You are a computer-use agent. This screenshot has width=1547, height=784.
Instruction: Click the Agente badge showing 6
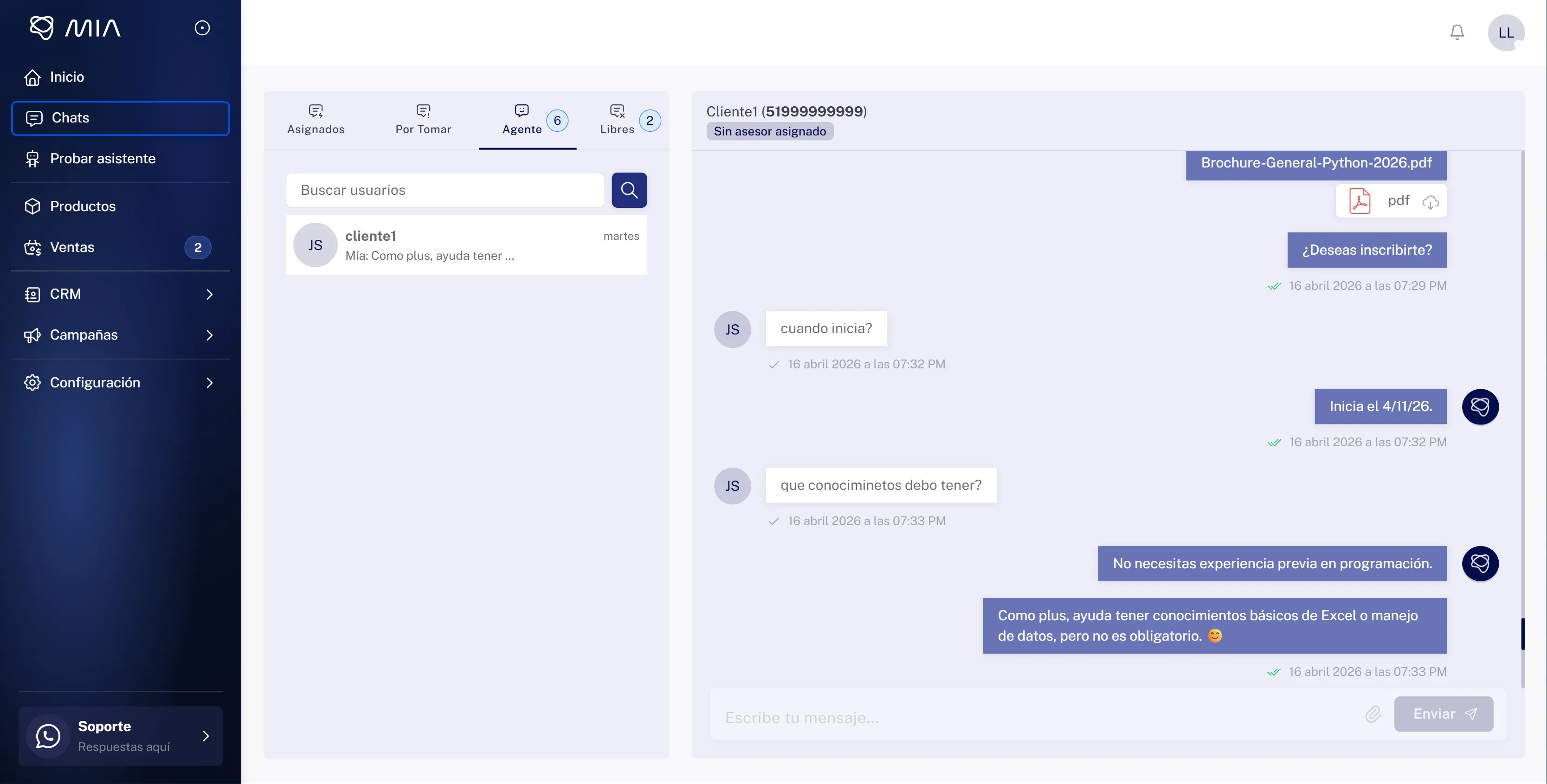(x=557, y=121)
